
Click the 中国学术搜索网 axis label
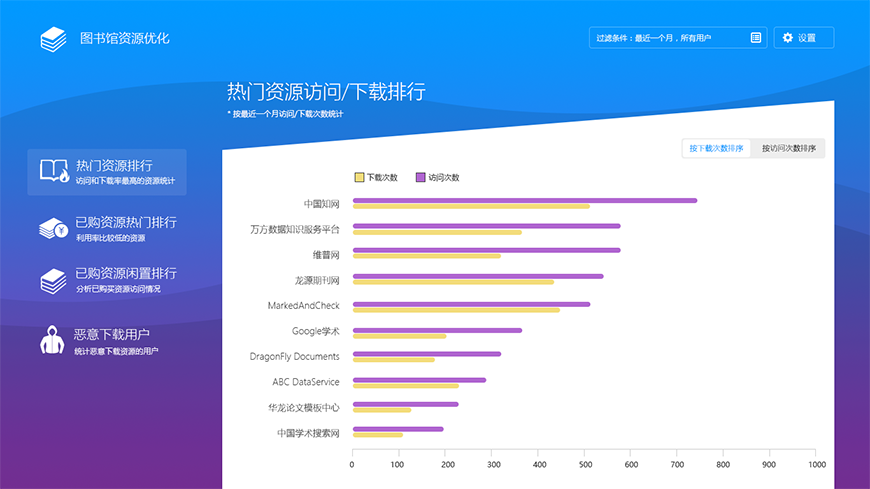pos(308,433)
